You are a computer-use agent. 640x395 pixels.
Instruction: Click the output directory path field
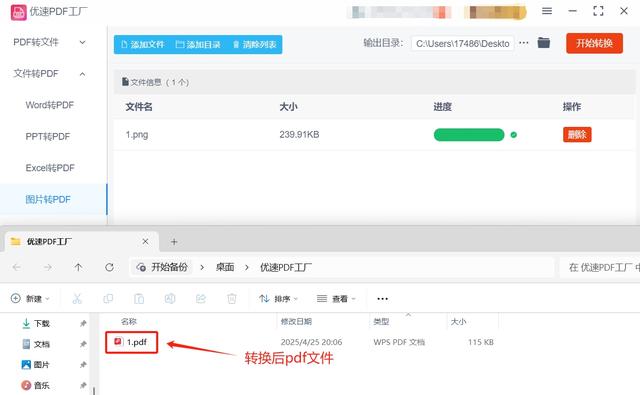pos(462,44)
